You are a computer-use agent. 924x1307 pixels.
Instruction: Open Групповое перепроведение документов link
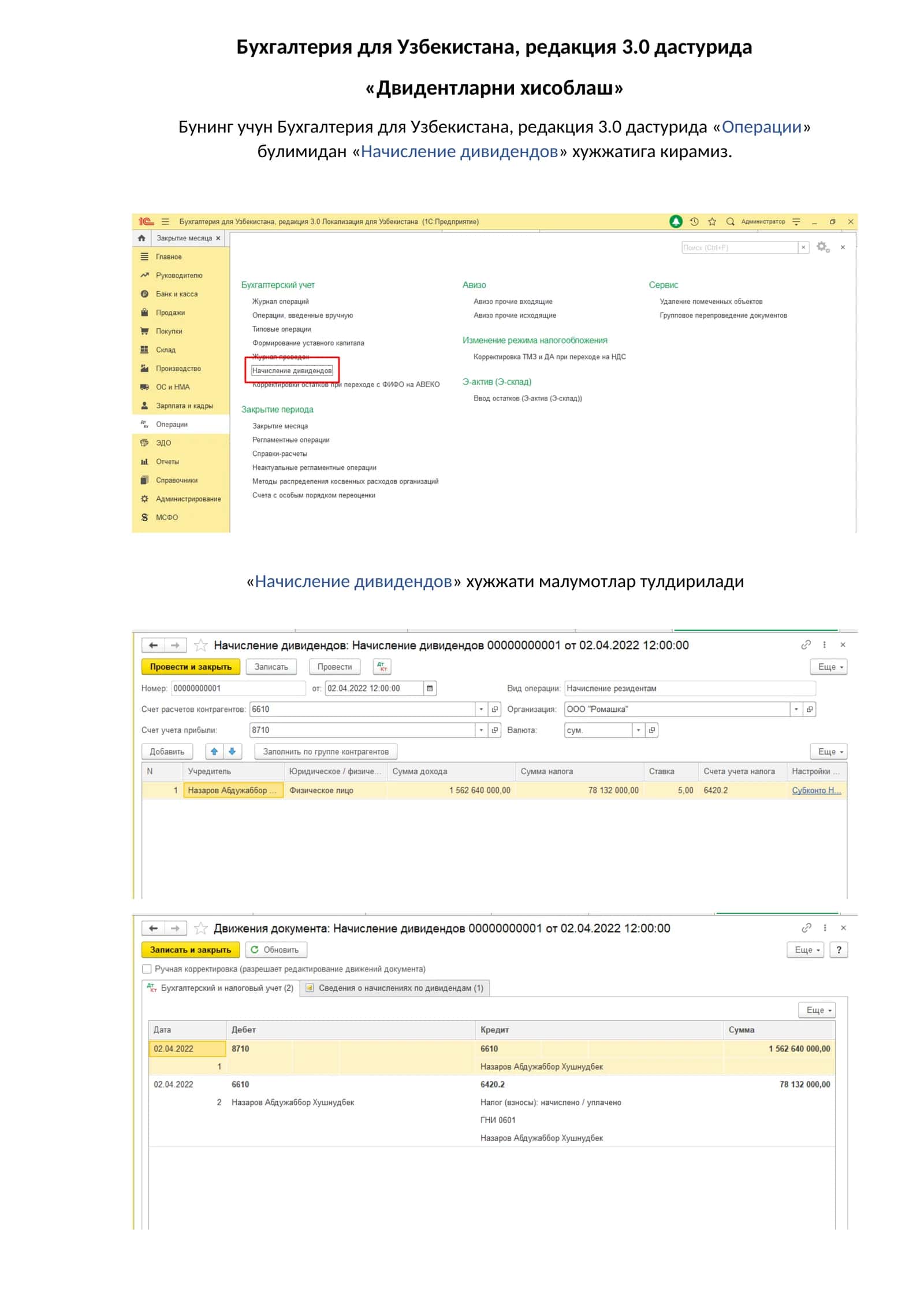pyautogui.click(x=724, y=315)
